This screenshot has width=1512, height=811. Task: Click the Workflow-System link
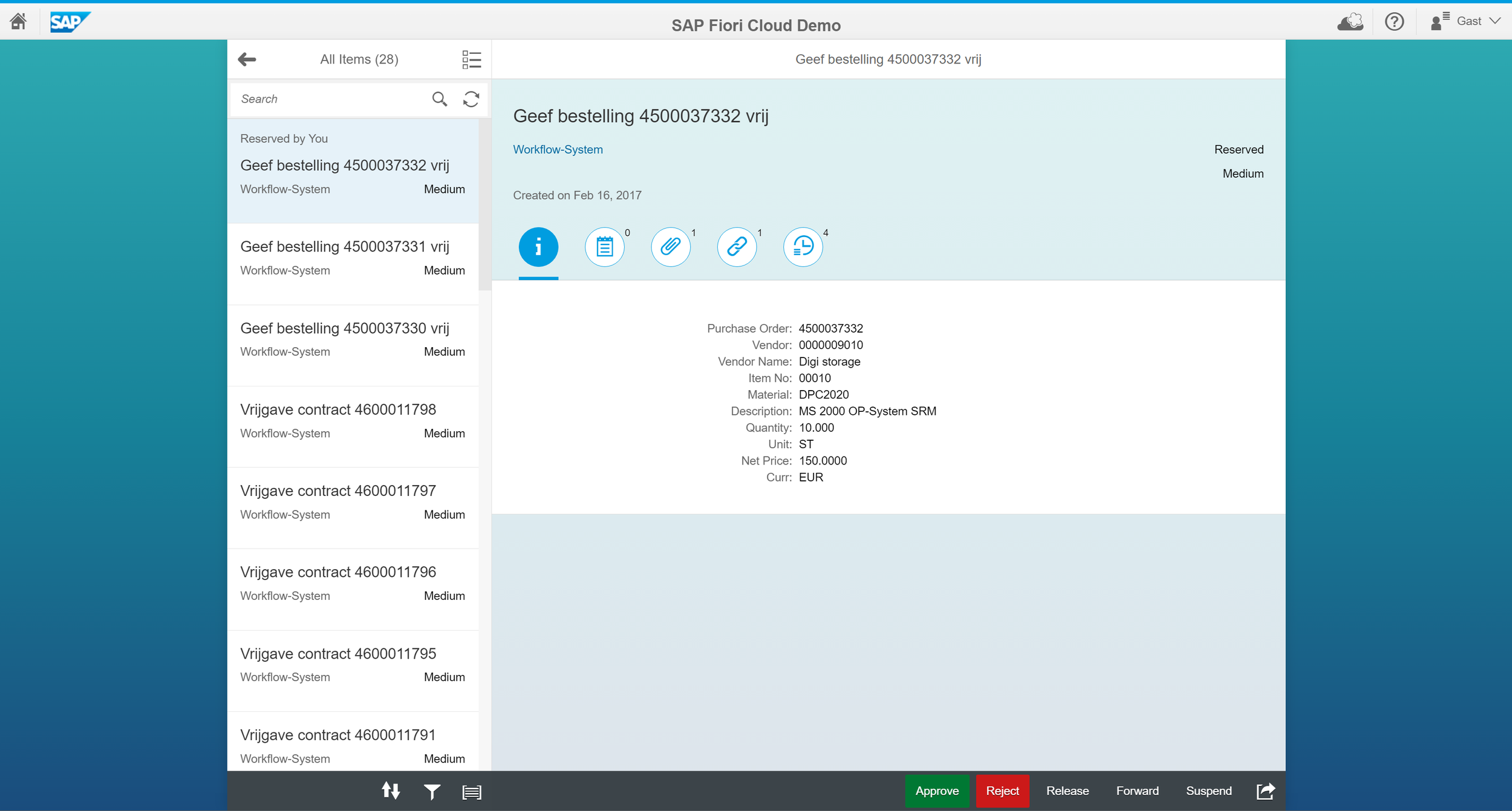tap(558, 149)
